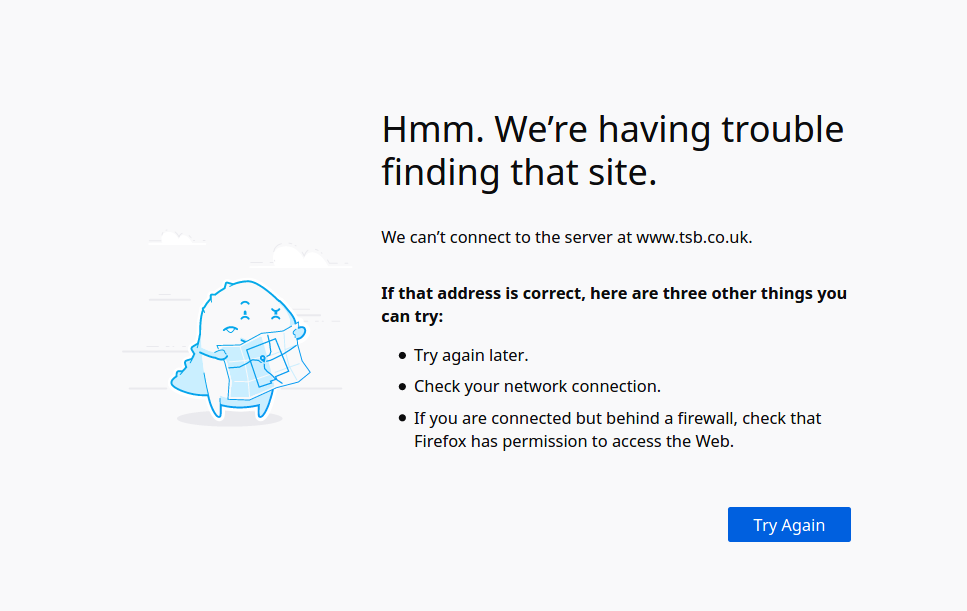Click the www.tsb.co.uk address text
Viewport: 967px width, 611px height.
tap(693, 237)
